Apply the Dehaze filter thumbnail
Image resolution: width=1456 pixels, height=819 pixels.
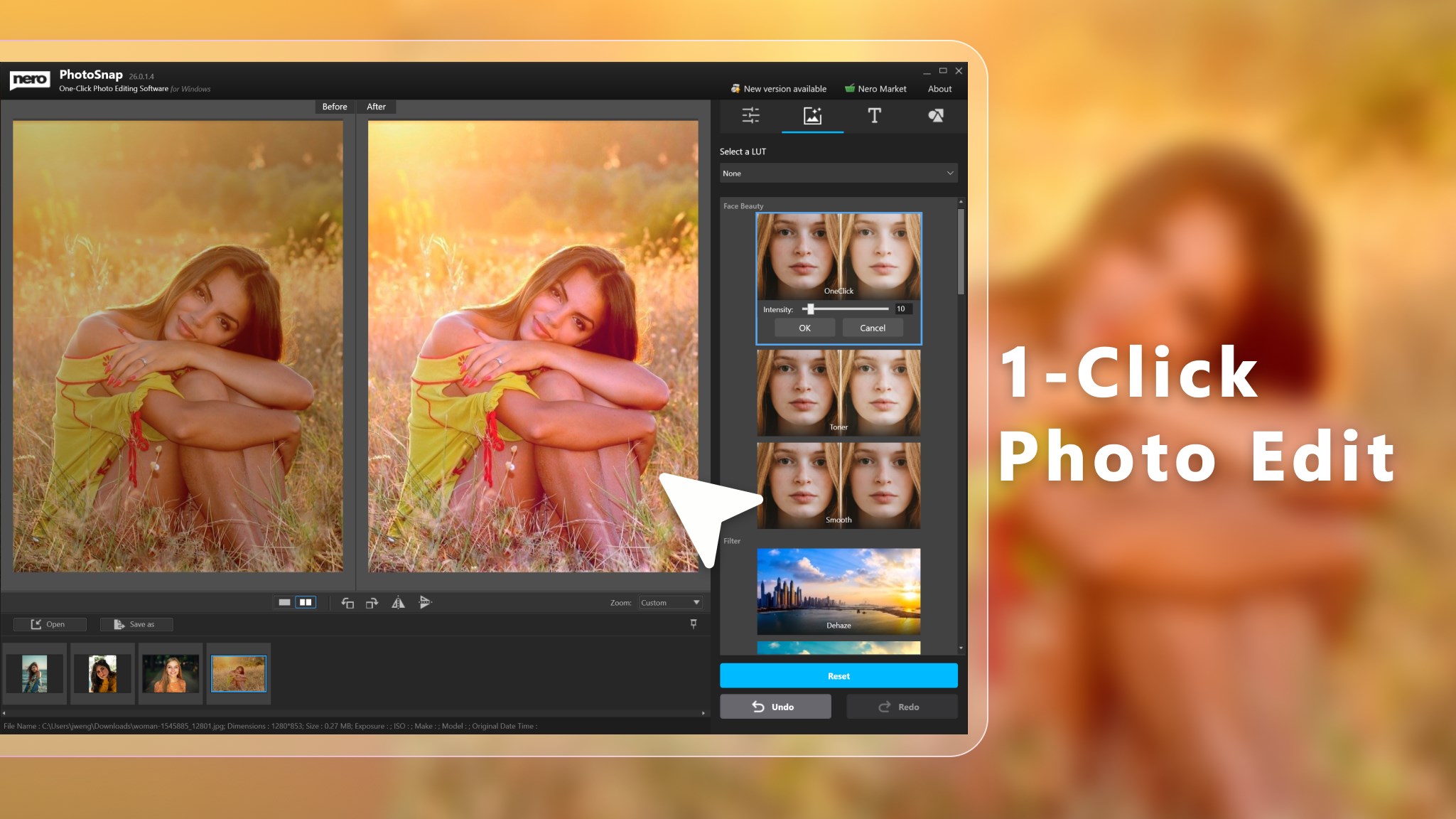(x=838, y=591)
